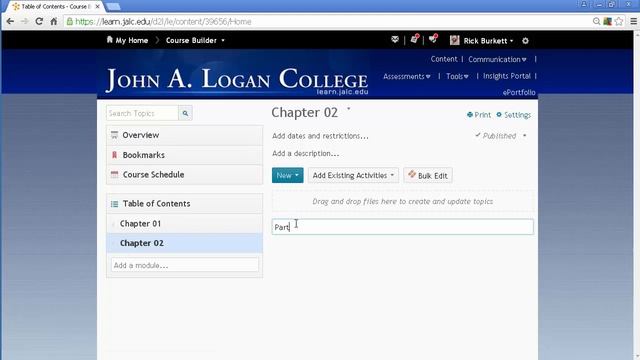Viewport: 640px width, 360px height.
Task: Click the browser back arrow
Action: [x=10, y=21]
